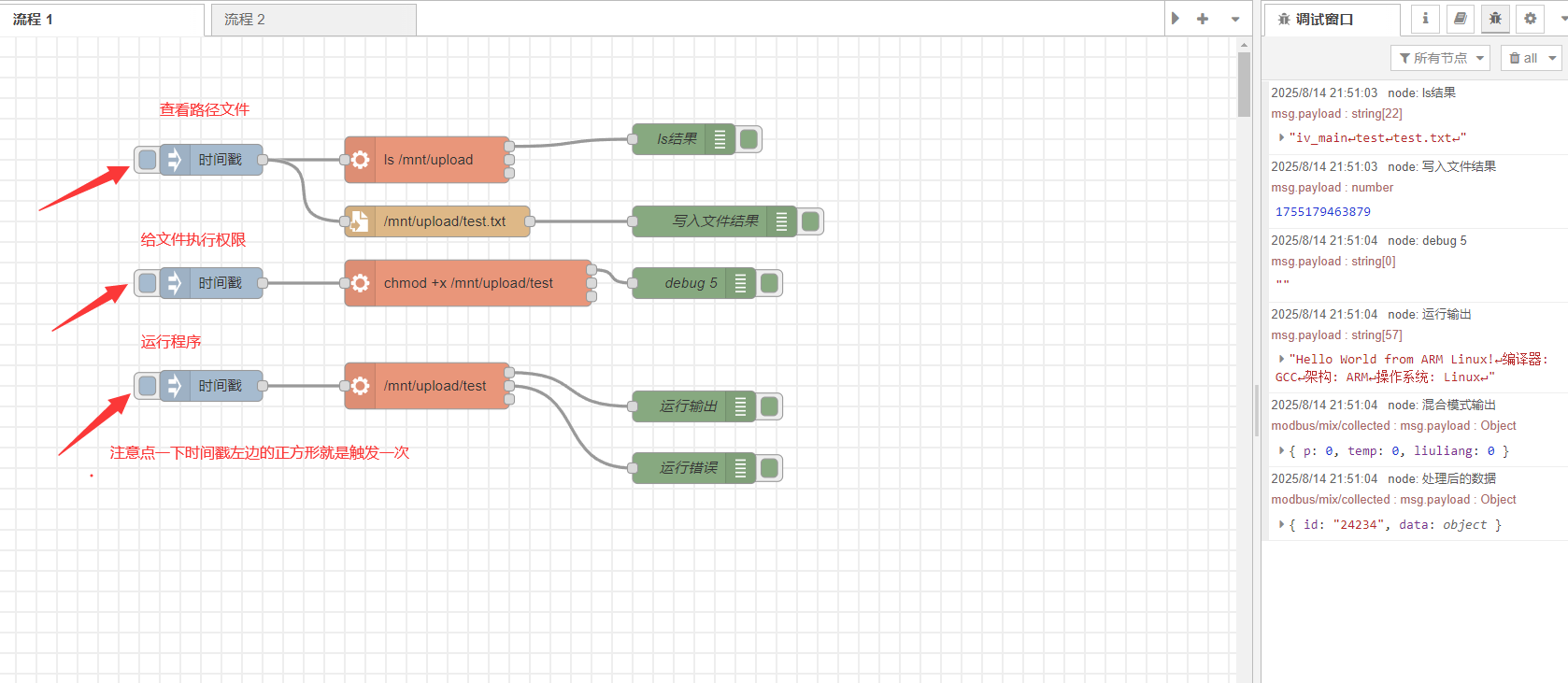
Task: Open the 所有节点 filter dropdown
Action: click(x=1440, y=58)
